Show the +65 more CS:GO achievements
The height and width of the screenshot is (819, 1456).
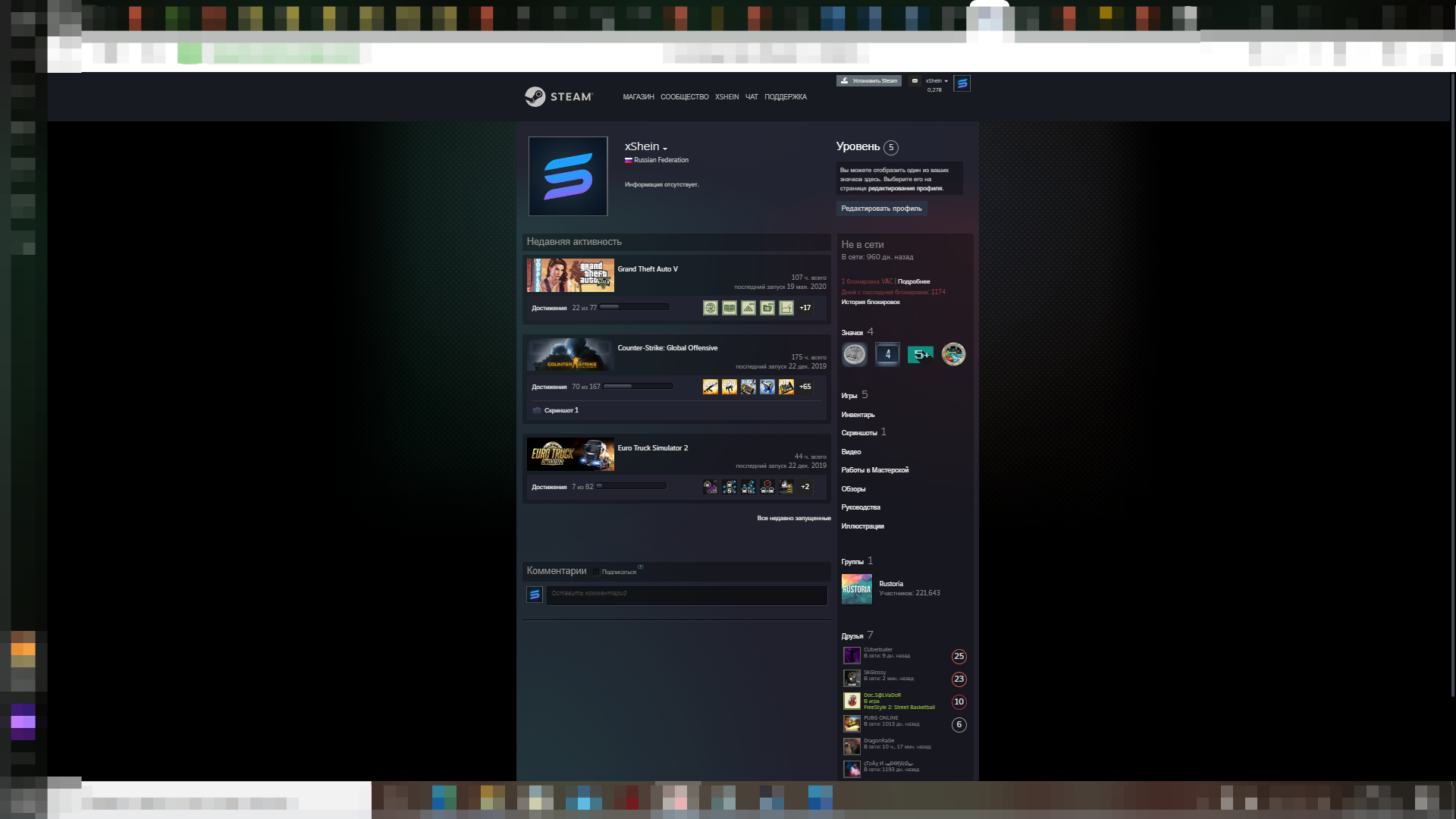pos(805,387)
